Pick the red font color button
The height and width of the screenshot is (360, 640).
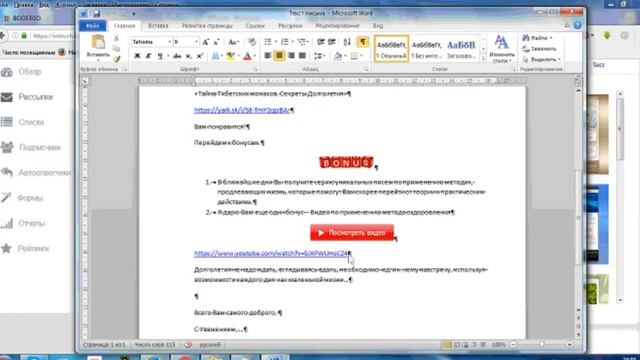(x=247, y=56)
